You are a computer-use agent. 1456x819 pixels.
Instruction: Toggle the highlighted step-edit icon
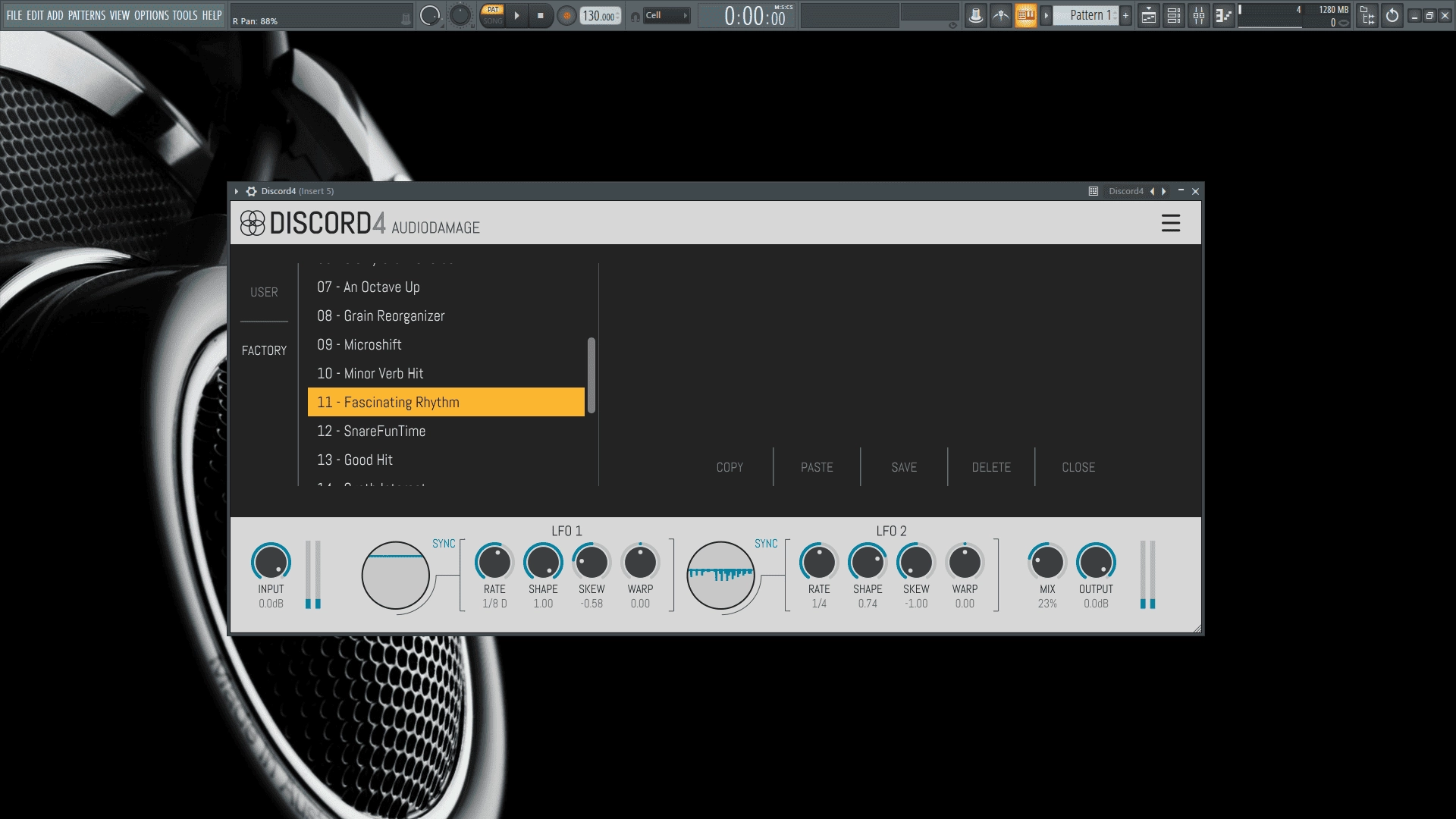pos(1025,15)
